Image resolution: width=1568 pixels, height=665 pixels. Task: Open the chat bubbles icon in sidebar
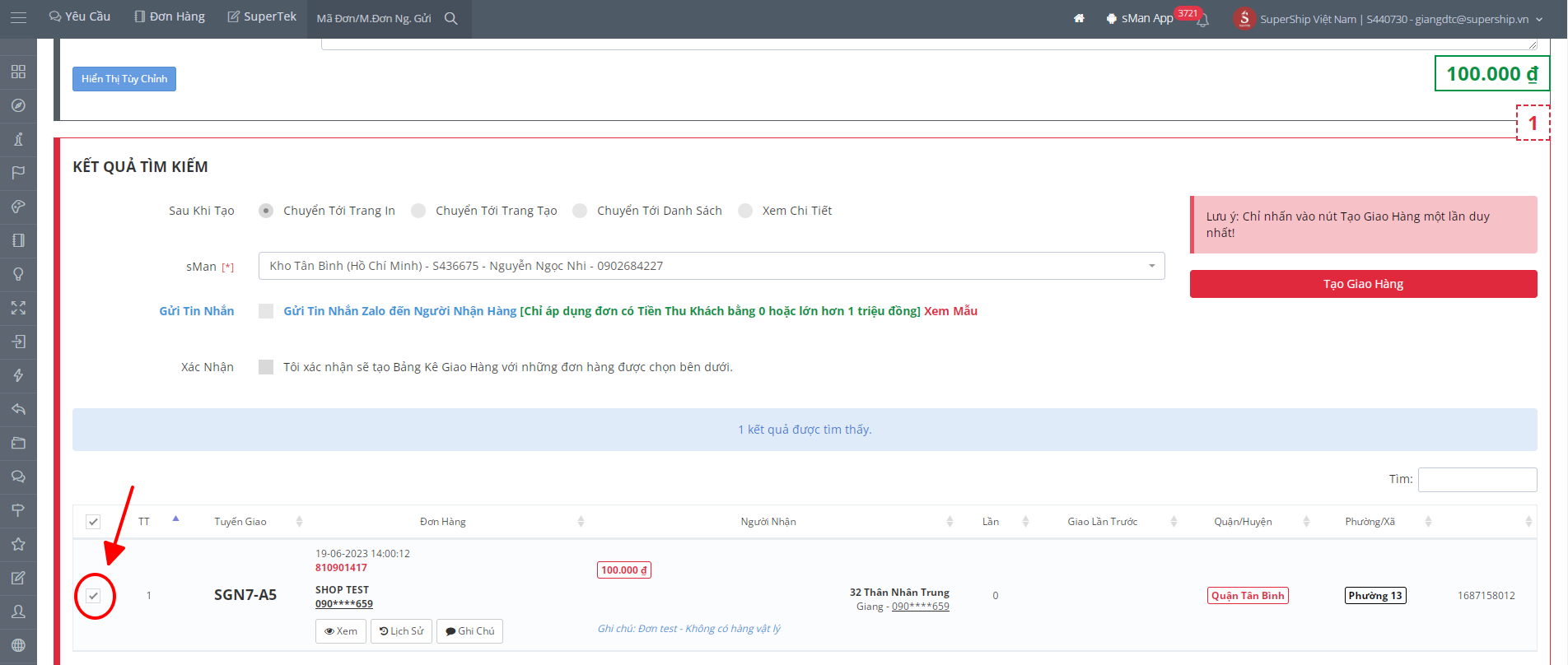point(18,477)
